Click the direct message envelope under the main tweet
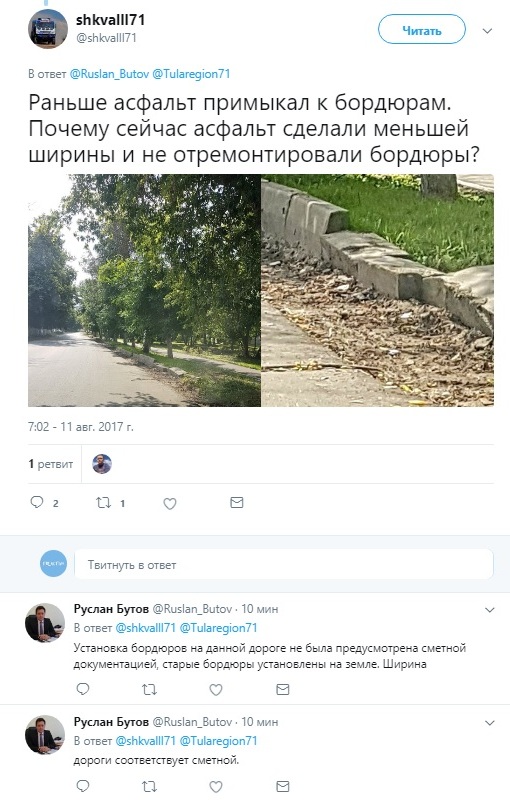Screen dimensions: 510x800 pos(237,503)
